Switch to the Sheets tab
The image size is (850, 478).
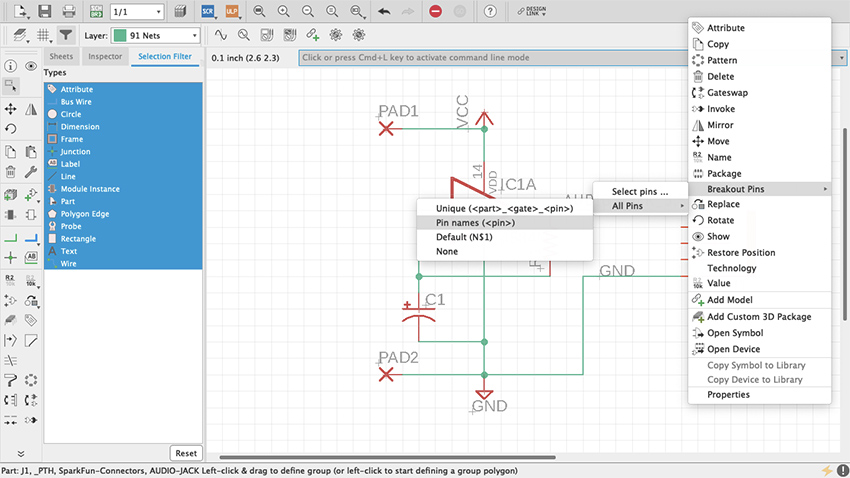point(61,56)
